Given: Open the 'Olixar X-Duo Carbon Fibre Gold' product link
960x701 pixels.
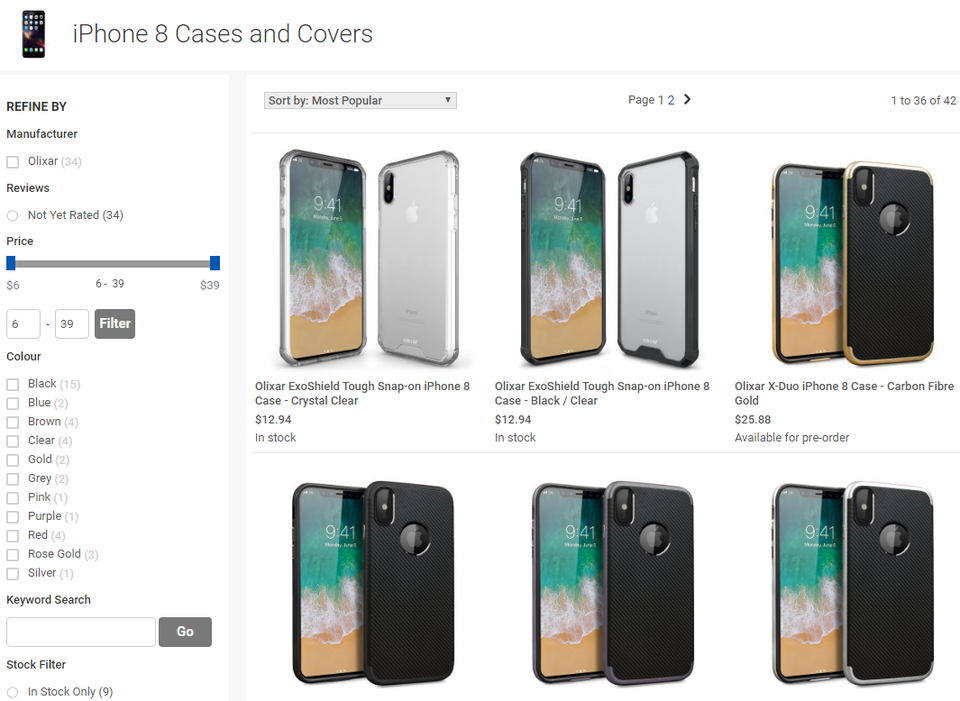Looking at the screenshot, I should [x=841, y=392].
